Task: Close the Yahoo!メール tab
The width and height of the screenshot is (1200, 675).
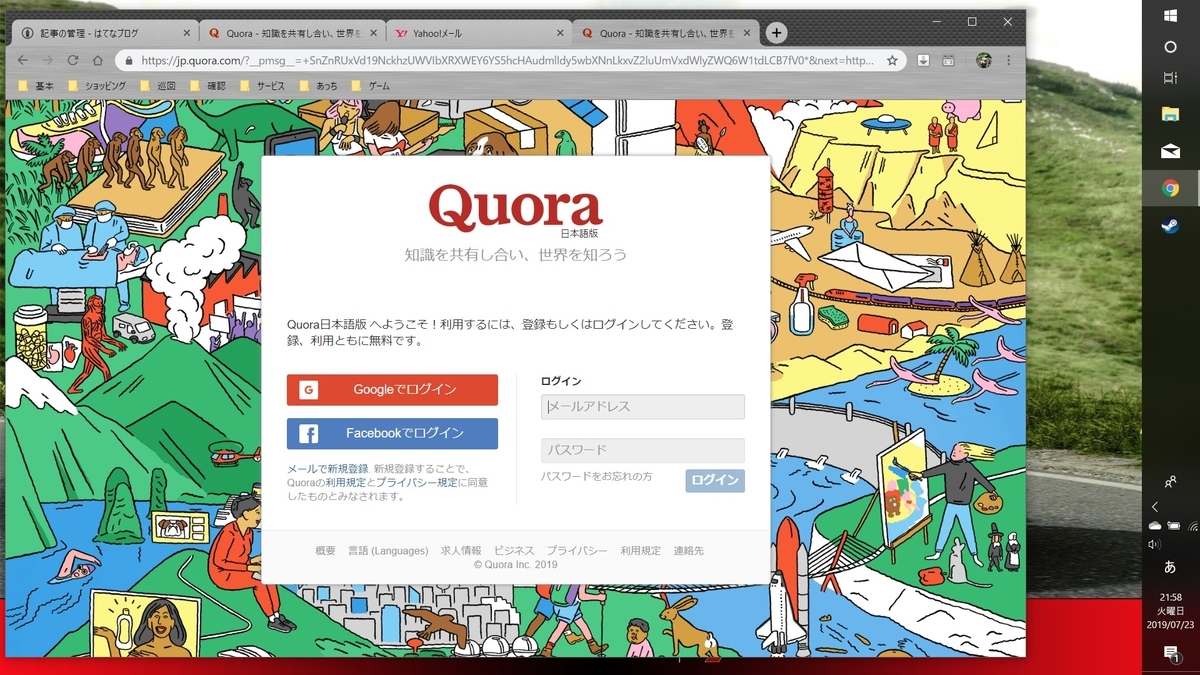Action: pos(559,33)
